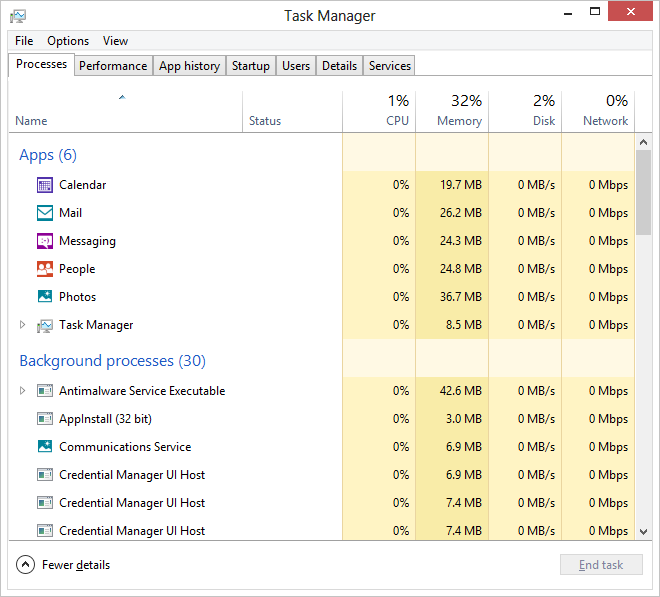Viewport: 660px width, 597px height.
Task: Click the 42.6 MB memory value
Action: (x=460, y=391)
